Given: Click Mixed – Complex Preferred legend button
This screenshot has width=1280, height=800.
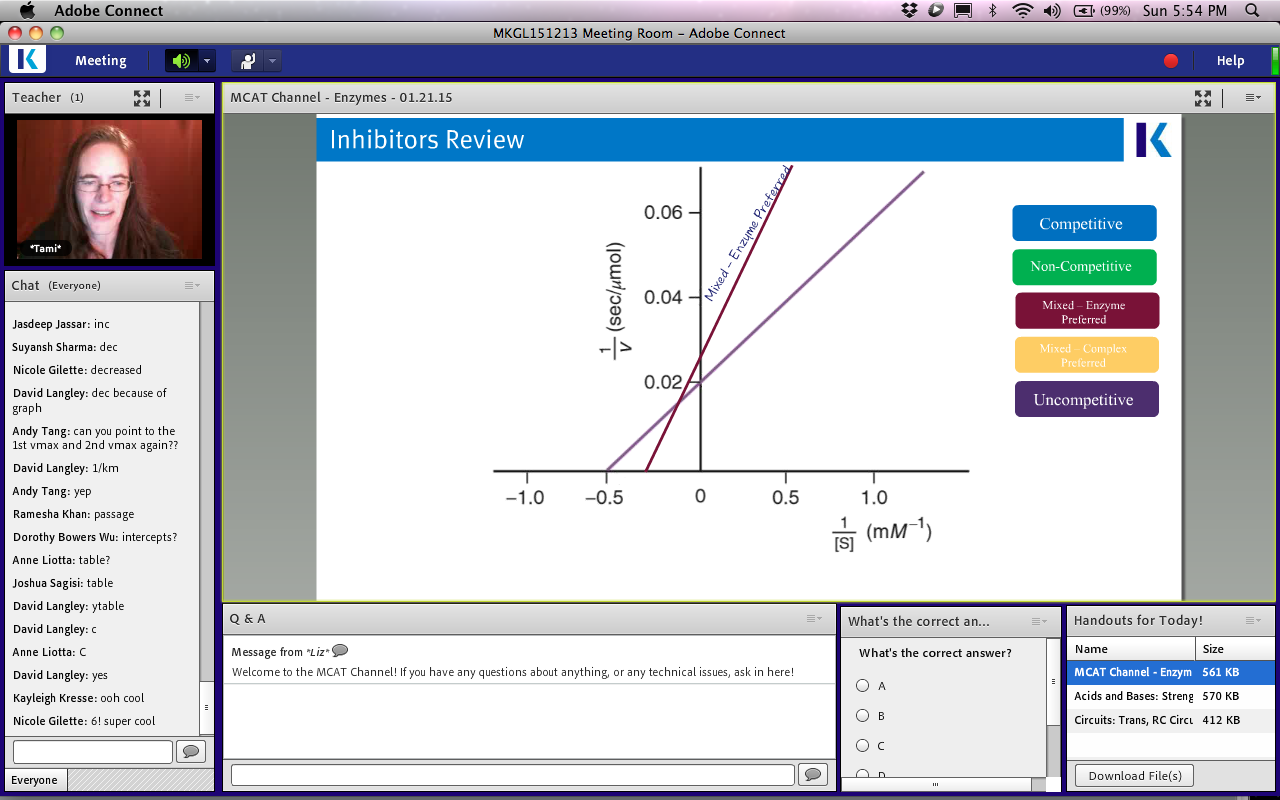Looking at the screenshot, I should (x=1086, y=355).
